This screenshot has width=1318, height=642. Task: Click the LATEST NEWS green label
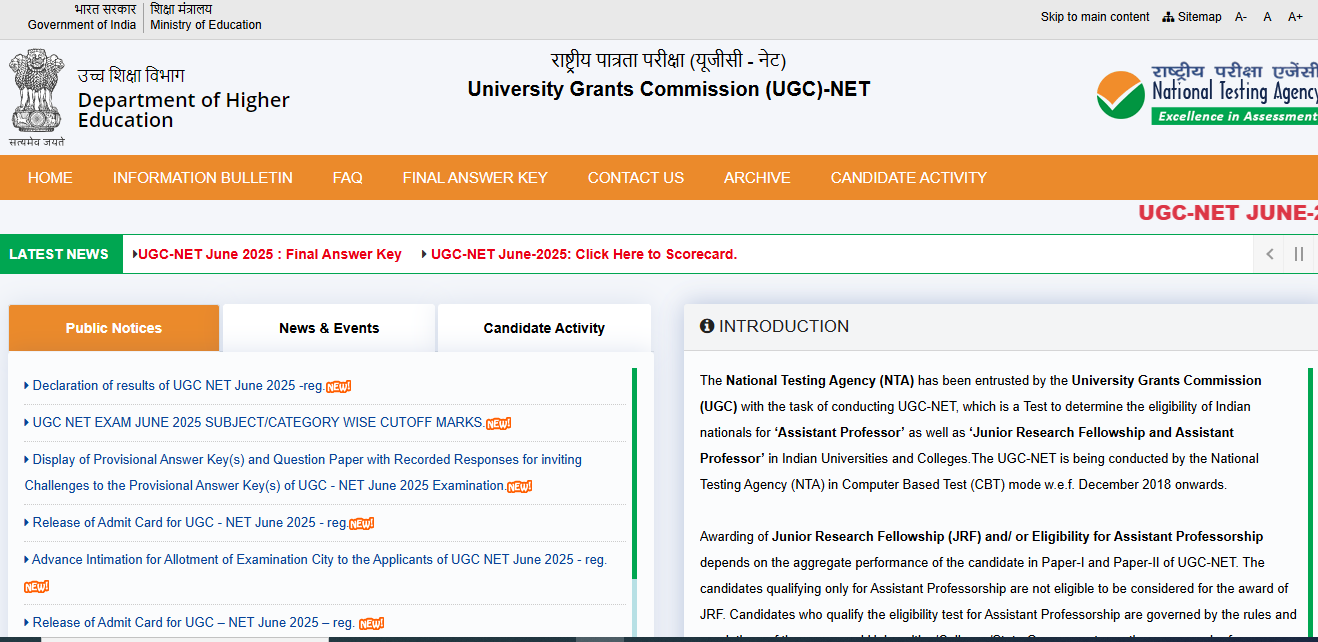coord(59,254)
